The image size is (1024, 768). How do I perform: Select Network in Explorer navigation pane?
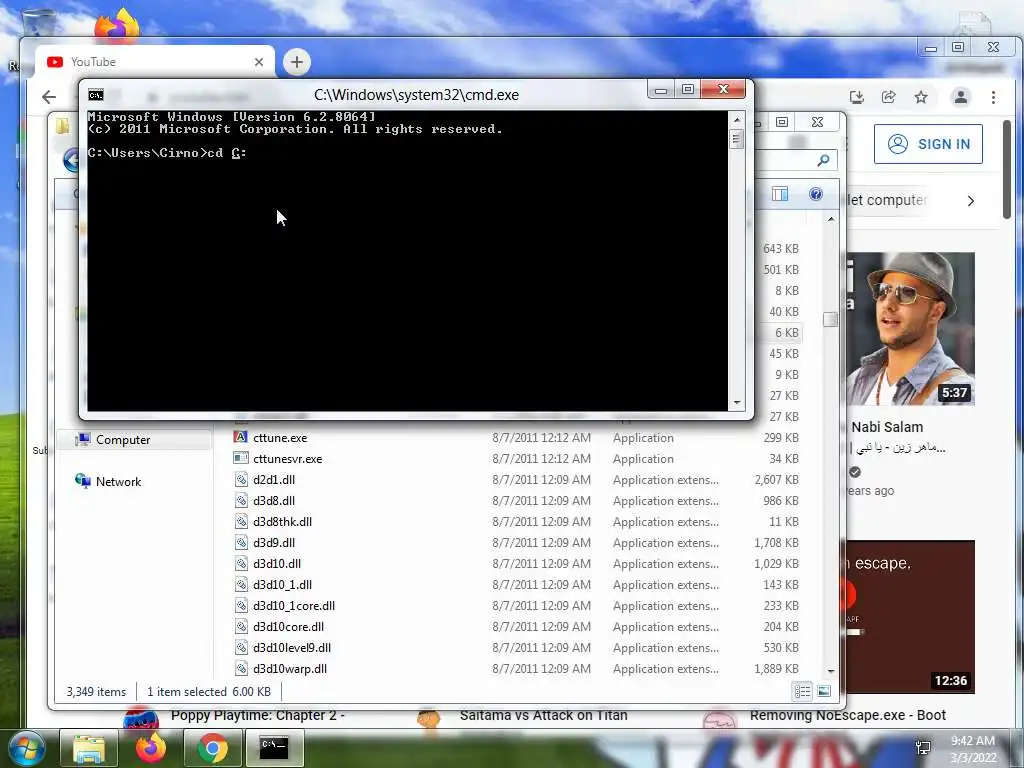click(x=118, y=482)
